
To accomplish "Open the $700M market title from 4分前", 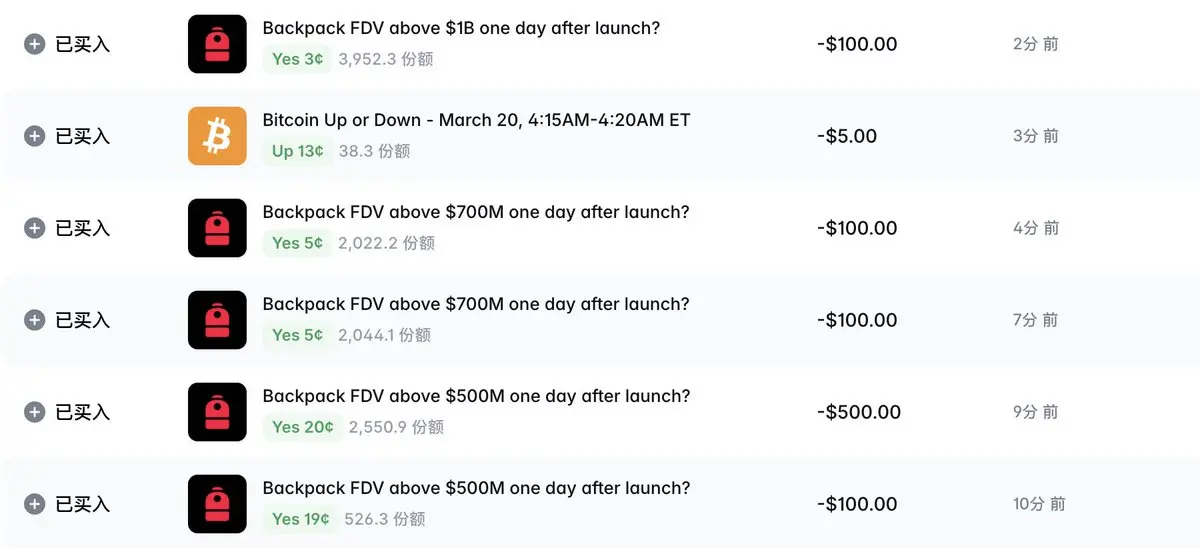I will [476, 212].
